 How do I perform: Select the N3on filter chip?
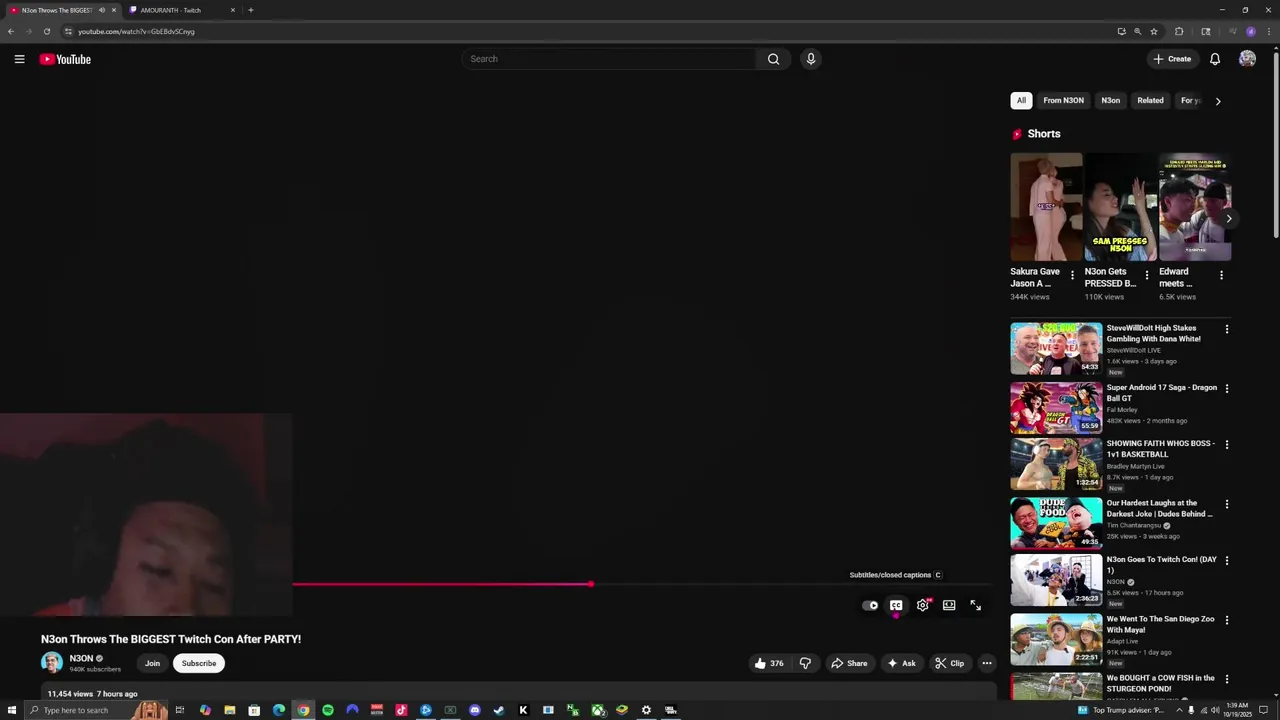1110,100
